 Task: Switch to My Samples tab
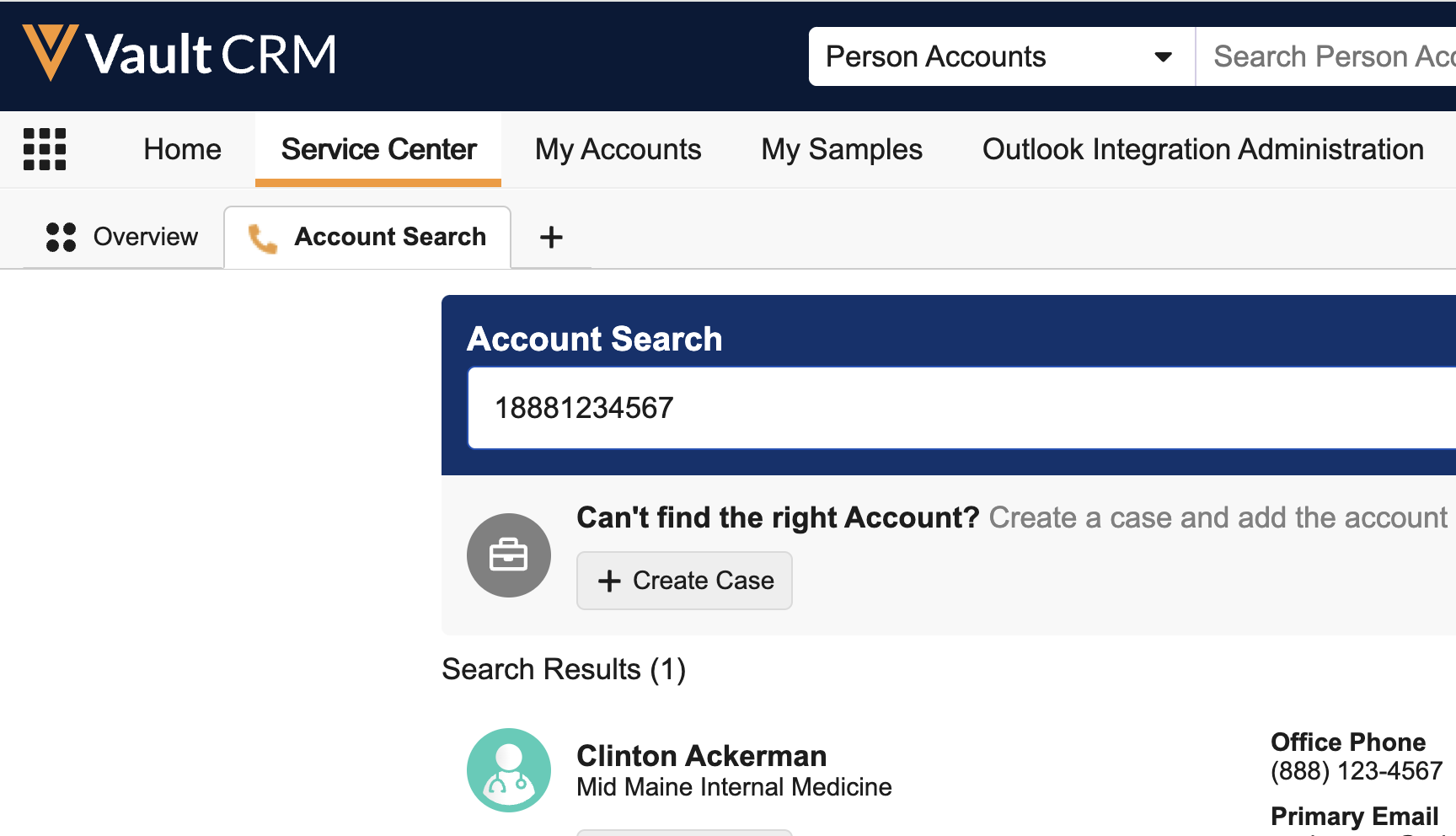(841, 149)
